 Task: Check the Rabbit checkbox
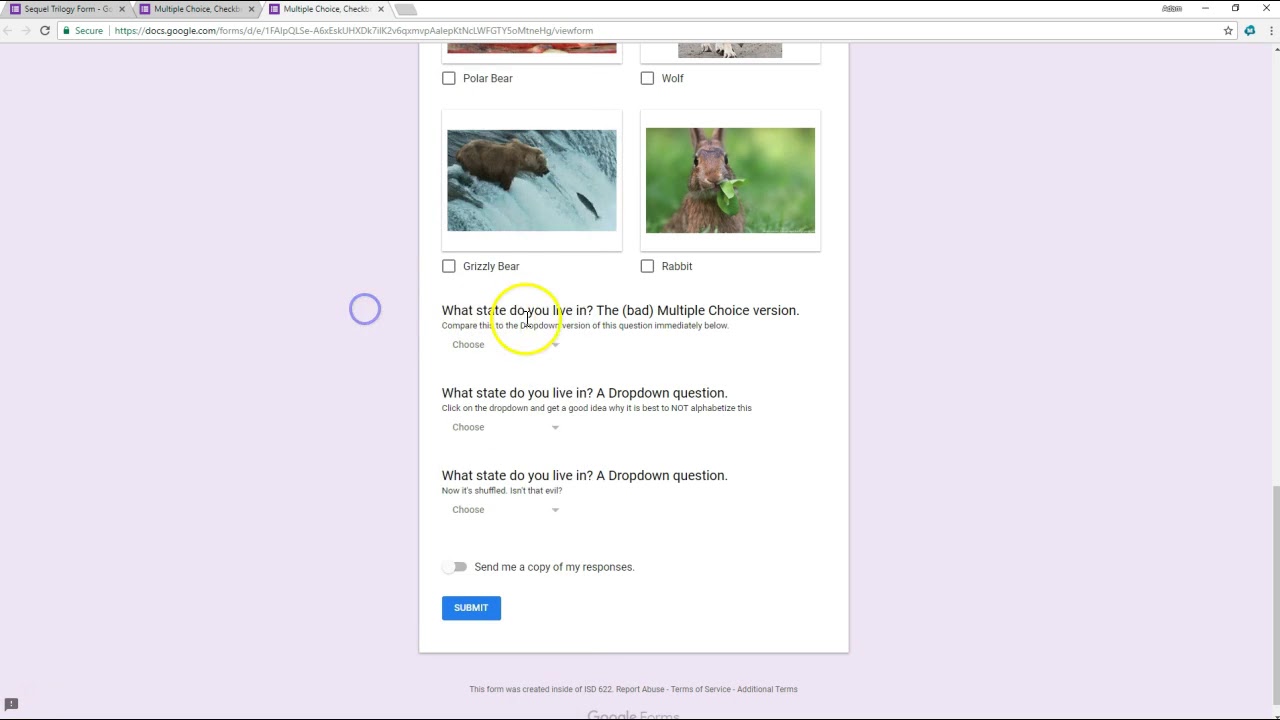tap(647, 266)
